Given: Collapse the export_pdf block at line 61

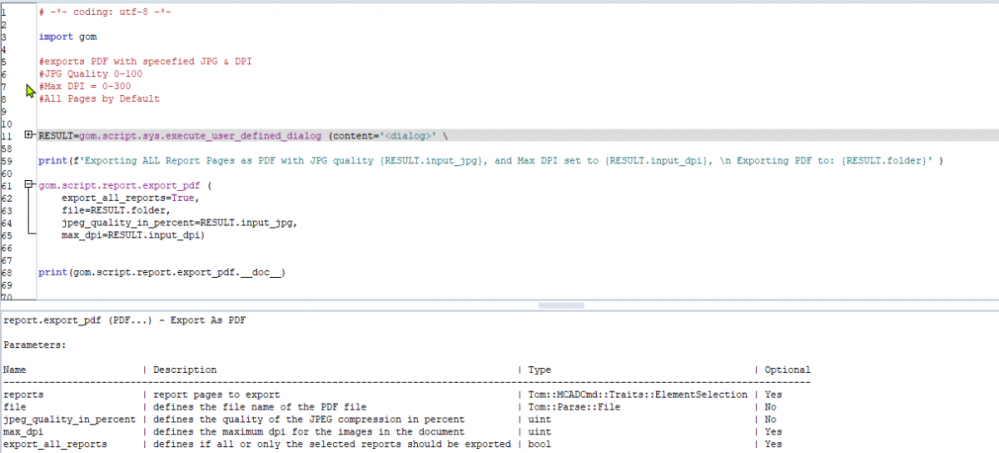Looking at the screenshot, I should pyautogui.click(x=29, y=184).
